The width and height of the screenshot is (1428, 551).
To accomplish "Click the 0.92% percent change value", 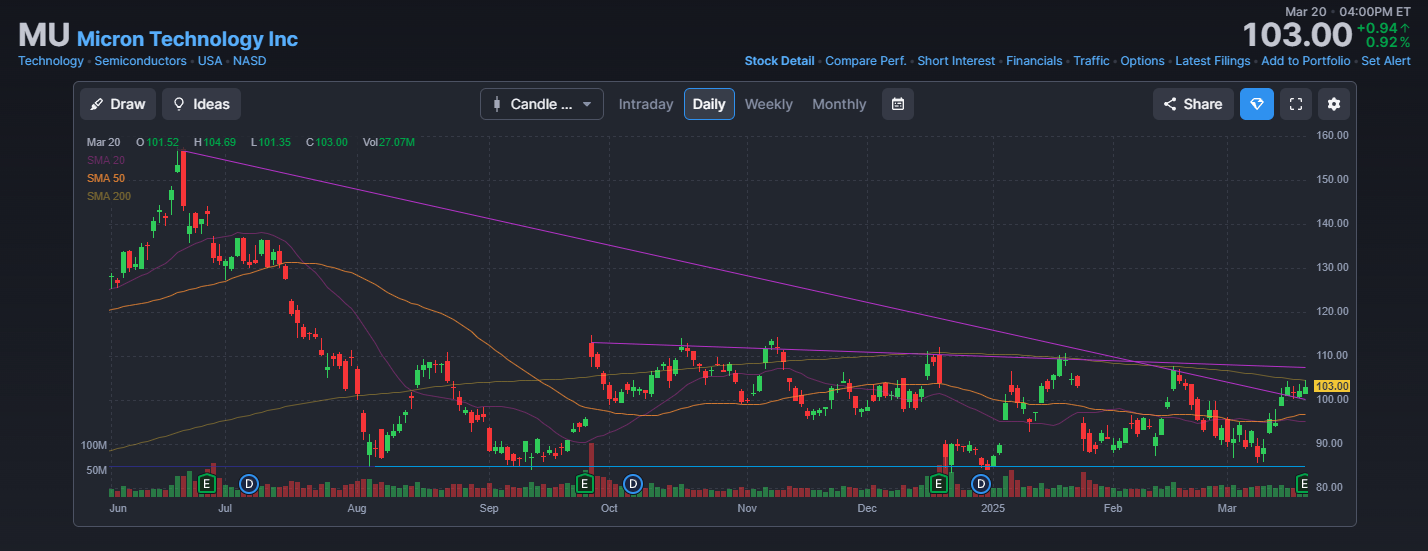I will point(1388,43).
